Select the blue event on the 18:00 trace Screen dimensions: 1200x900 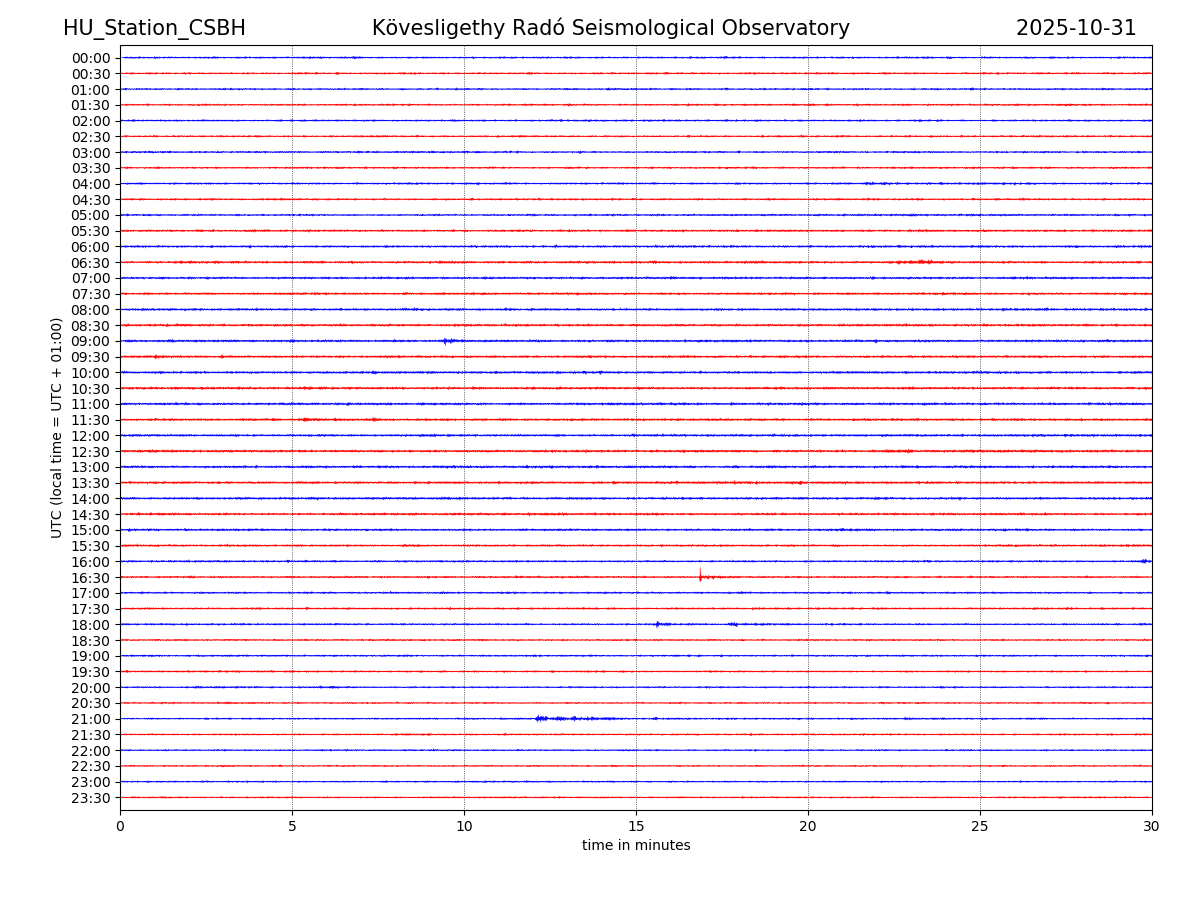pyautogui.click(x=657, y=624)
